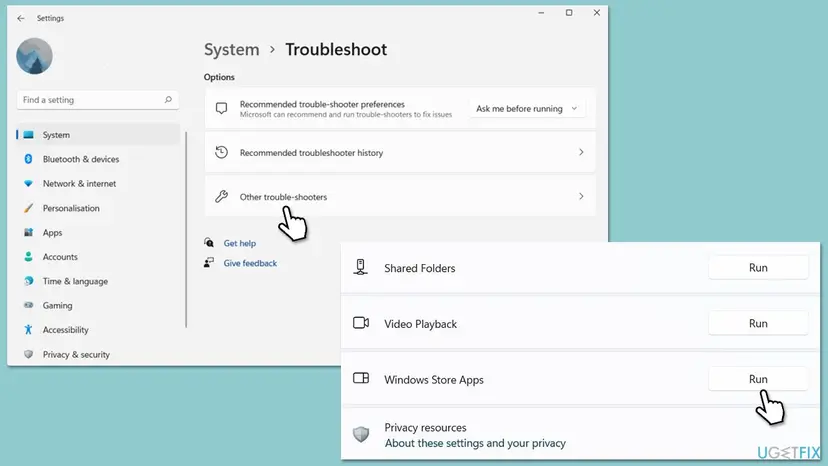
Task: Expand Recommended troubleshooter history chevron
Action: (581, 152)
